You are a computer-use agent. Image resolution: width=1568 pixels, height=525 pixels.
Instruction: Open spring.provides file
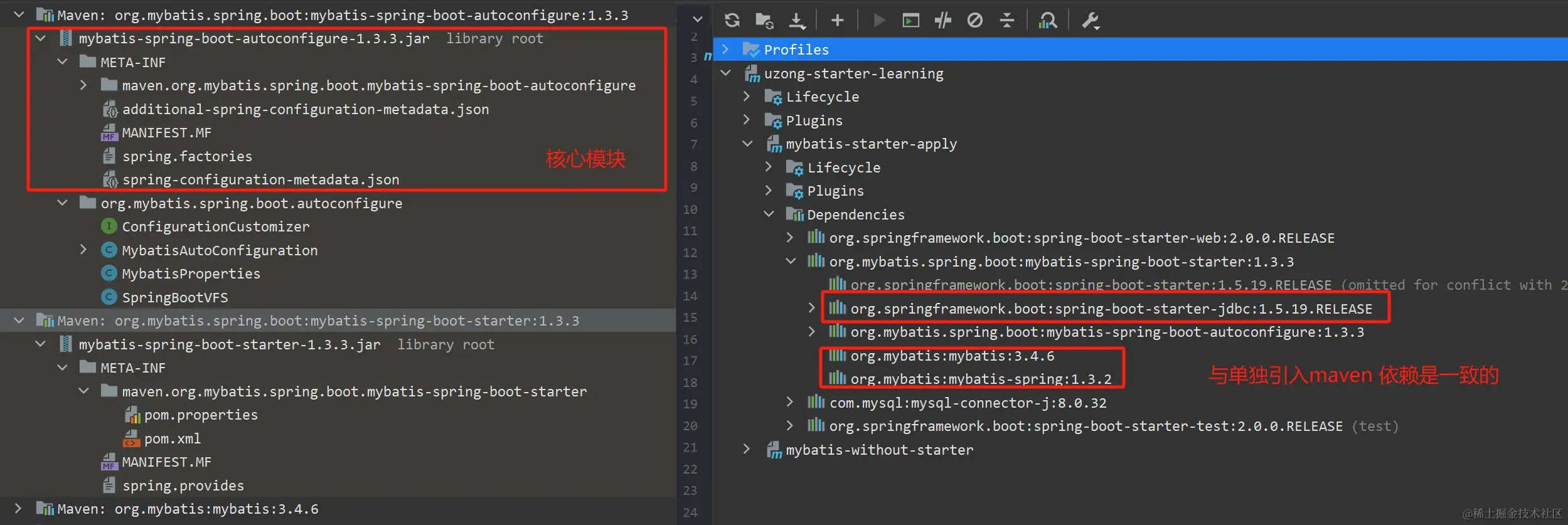pyautogui.click(x=183, y=485)
